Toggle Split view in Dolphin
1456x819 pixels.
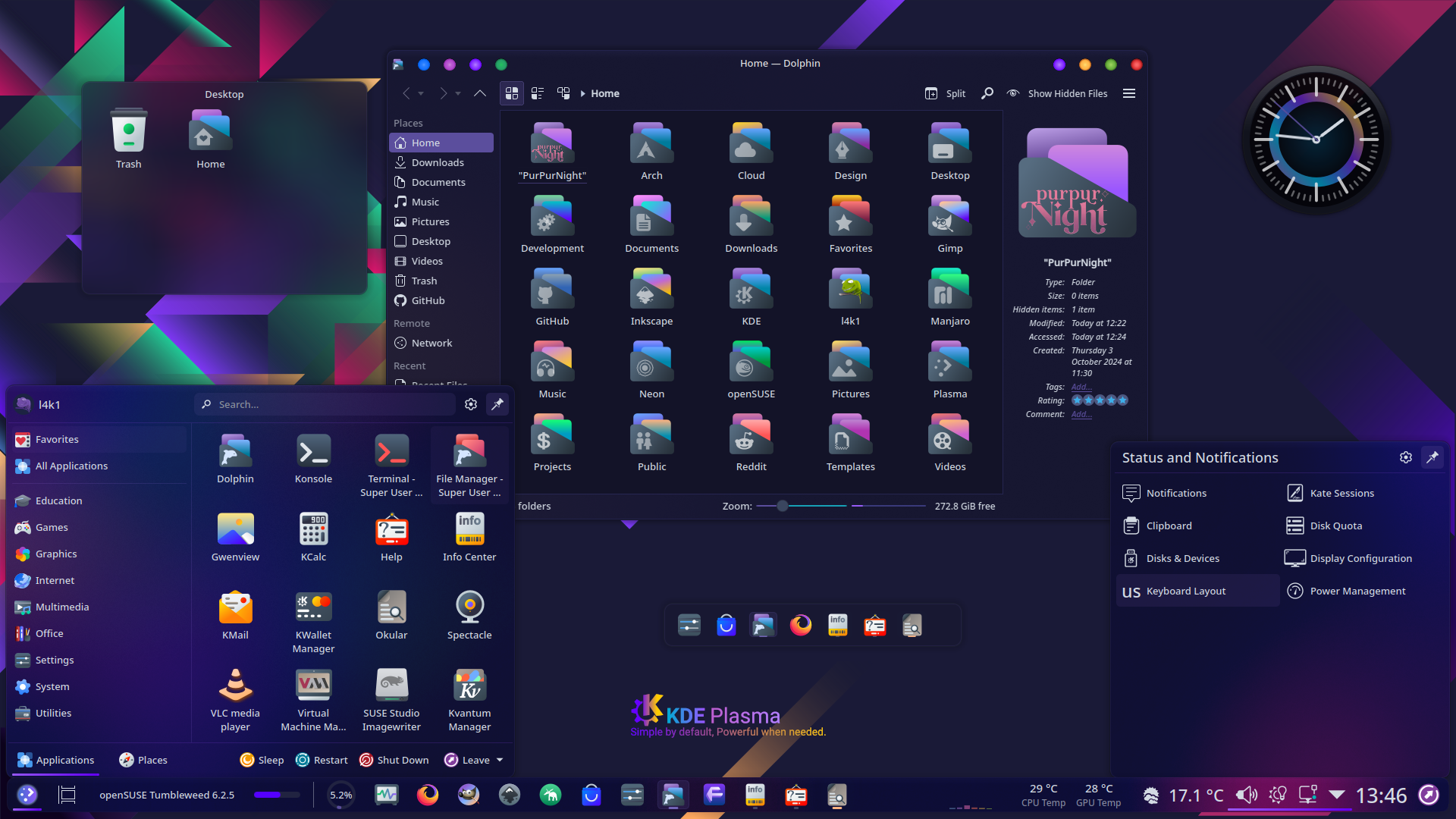pos(945,93)
